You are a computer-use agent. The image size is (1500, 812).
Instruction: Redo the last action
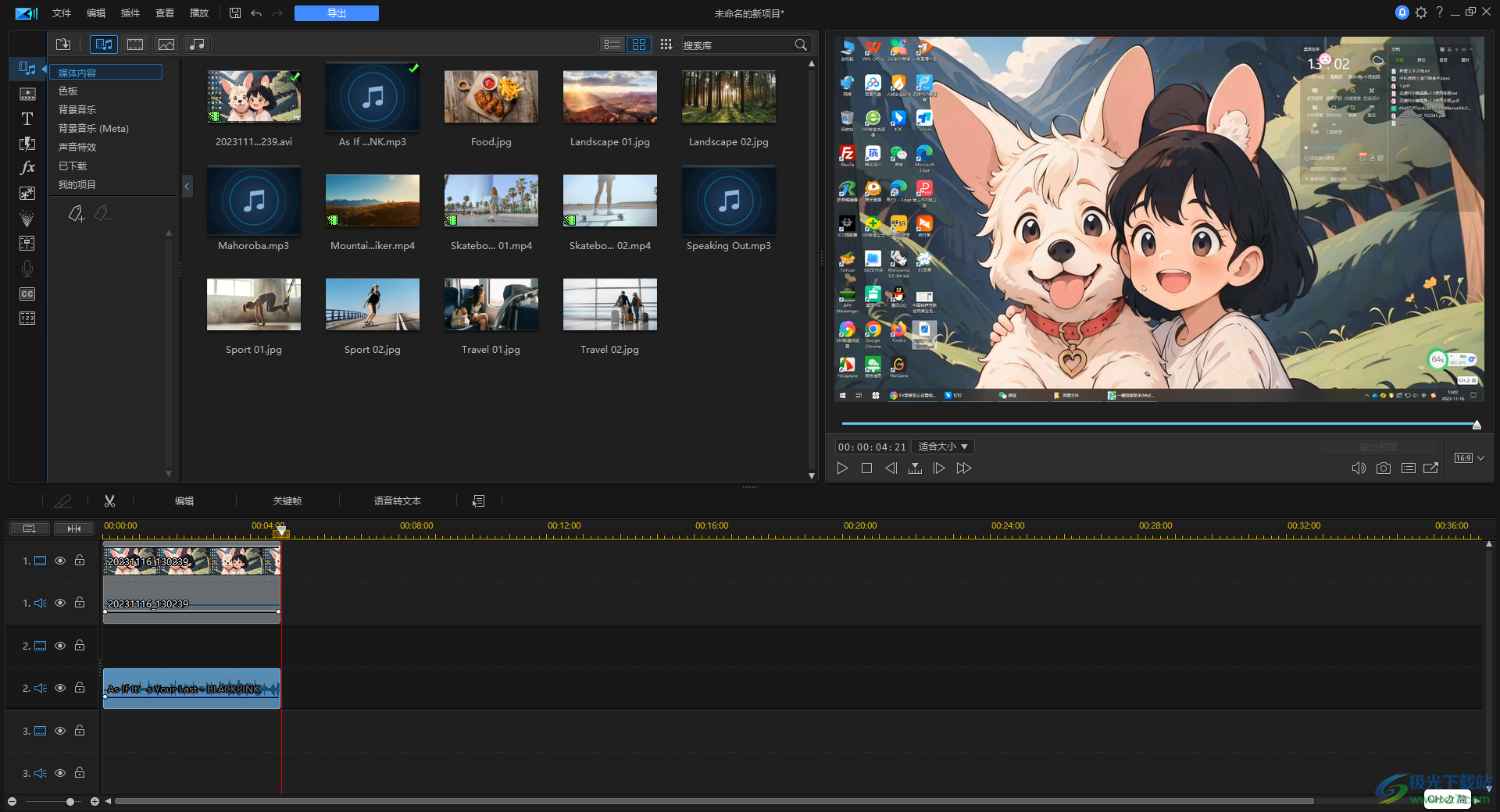pos(277,13)
